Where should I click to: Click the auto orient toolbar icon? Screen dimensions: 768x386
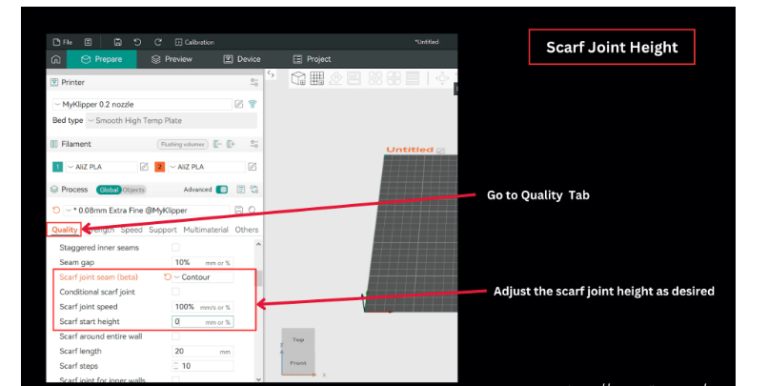(x=336, y=78)
